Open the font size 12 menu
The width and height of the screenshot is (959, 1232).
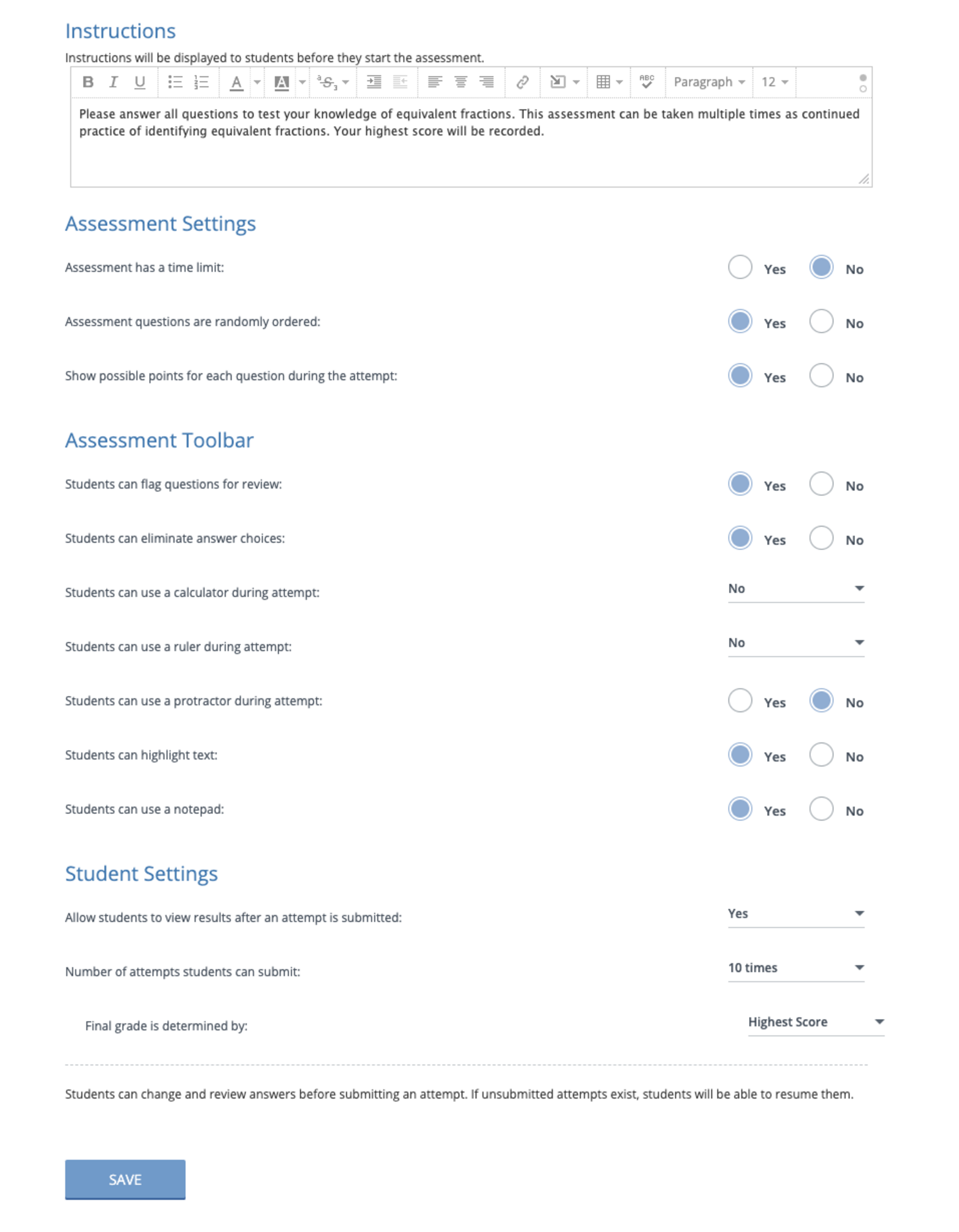(x=774, y=82)
